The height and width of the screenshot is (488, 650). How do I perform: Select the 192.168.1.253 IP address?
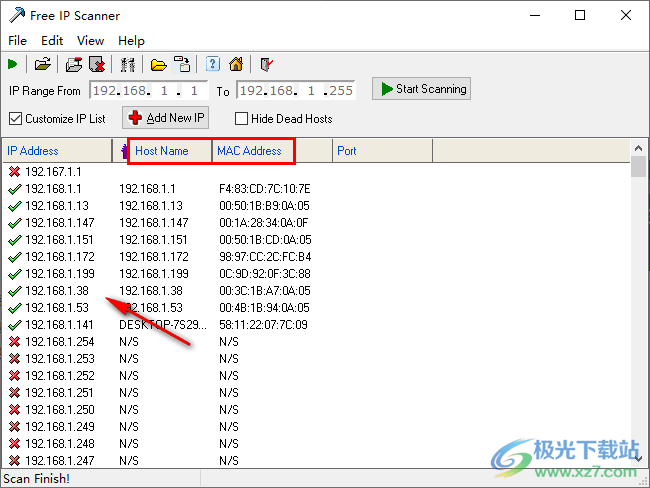[x=60, y=359]
